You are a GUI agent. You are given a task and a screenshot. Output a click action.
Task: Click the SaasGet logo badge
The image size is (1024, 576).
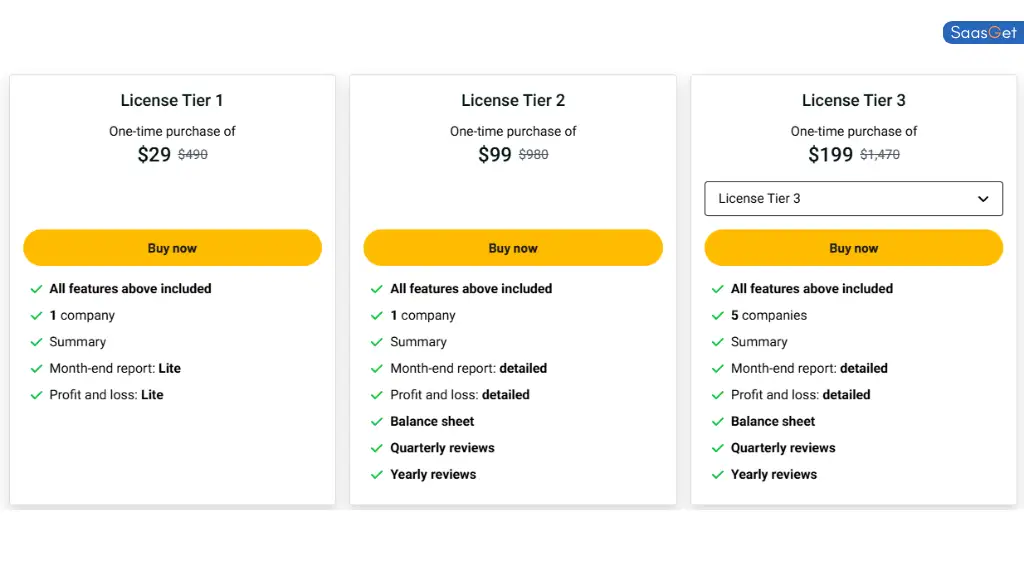pos(983,33)
